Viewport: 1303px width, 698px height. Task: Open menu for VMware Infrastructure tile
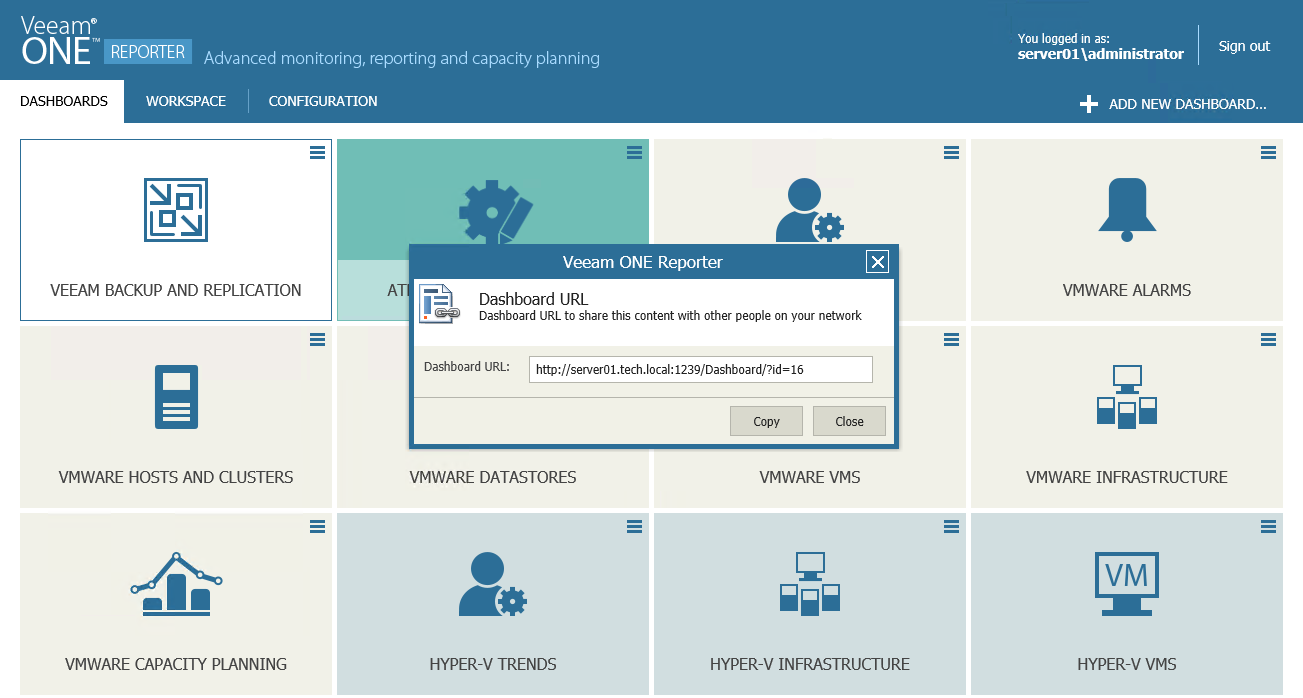1268,339
